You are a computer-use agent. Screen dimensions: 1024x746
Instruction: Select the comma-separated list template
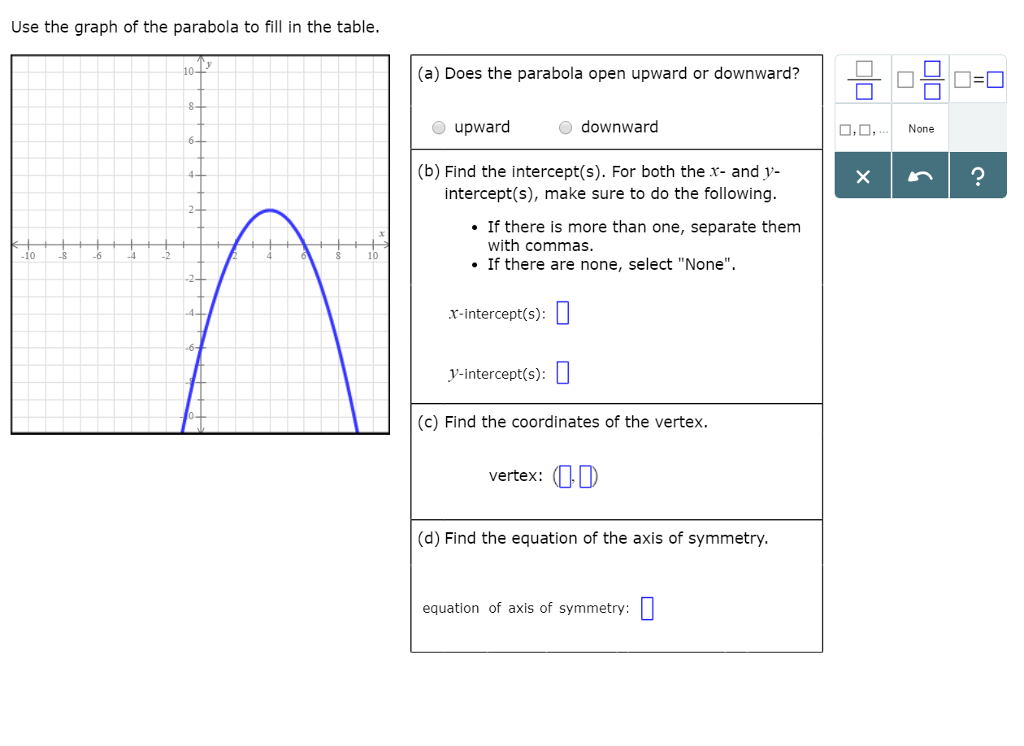click(x=864, y=128)
